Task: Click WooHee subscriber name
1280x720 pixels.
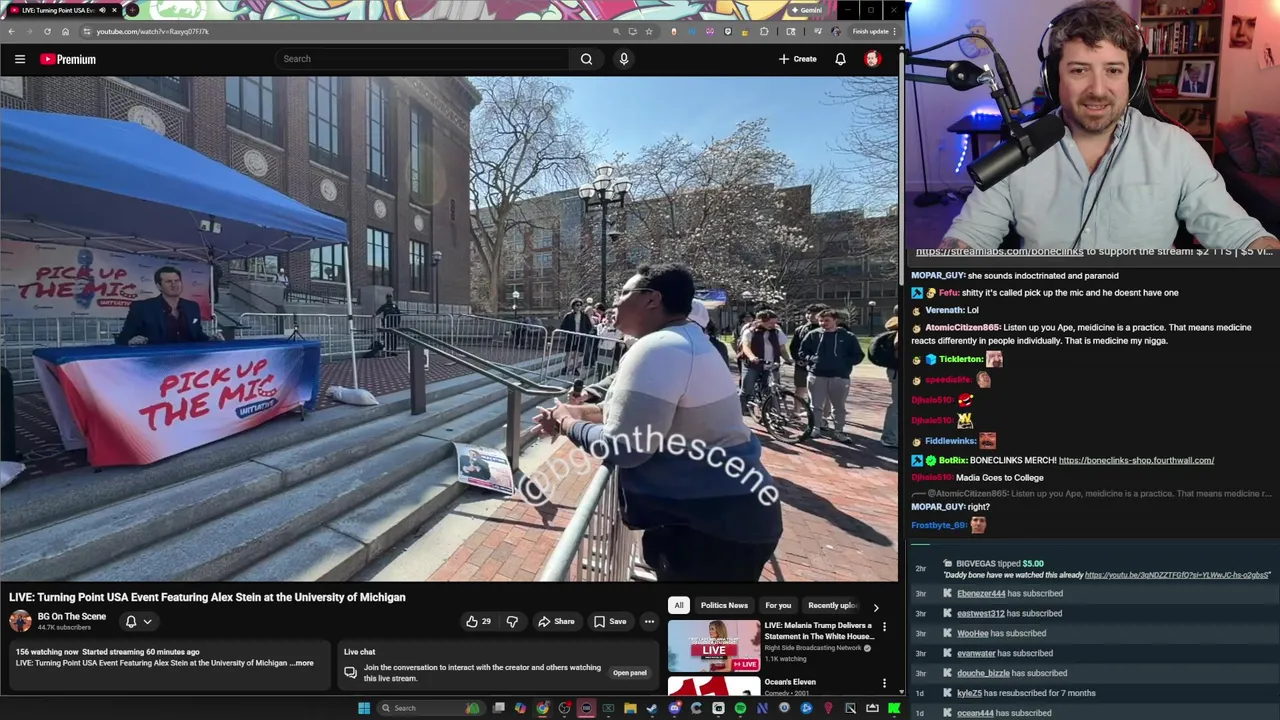Action: 972,634
